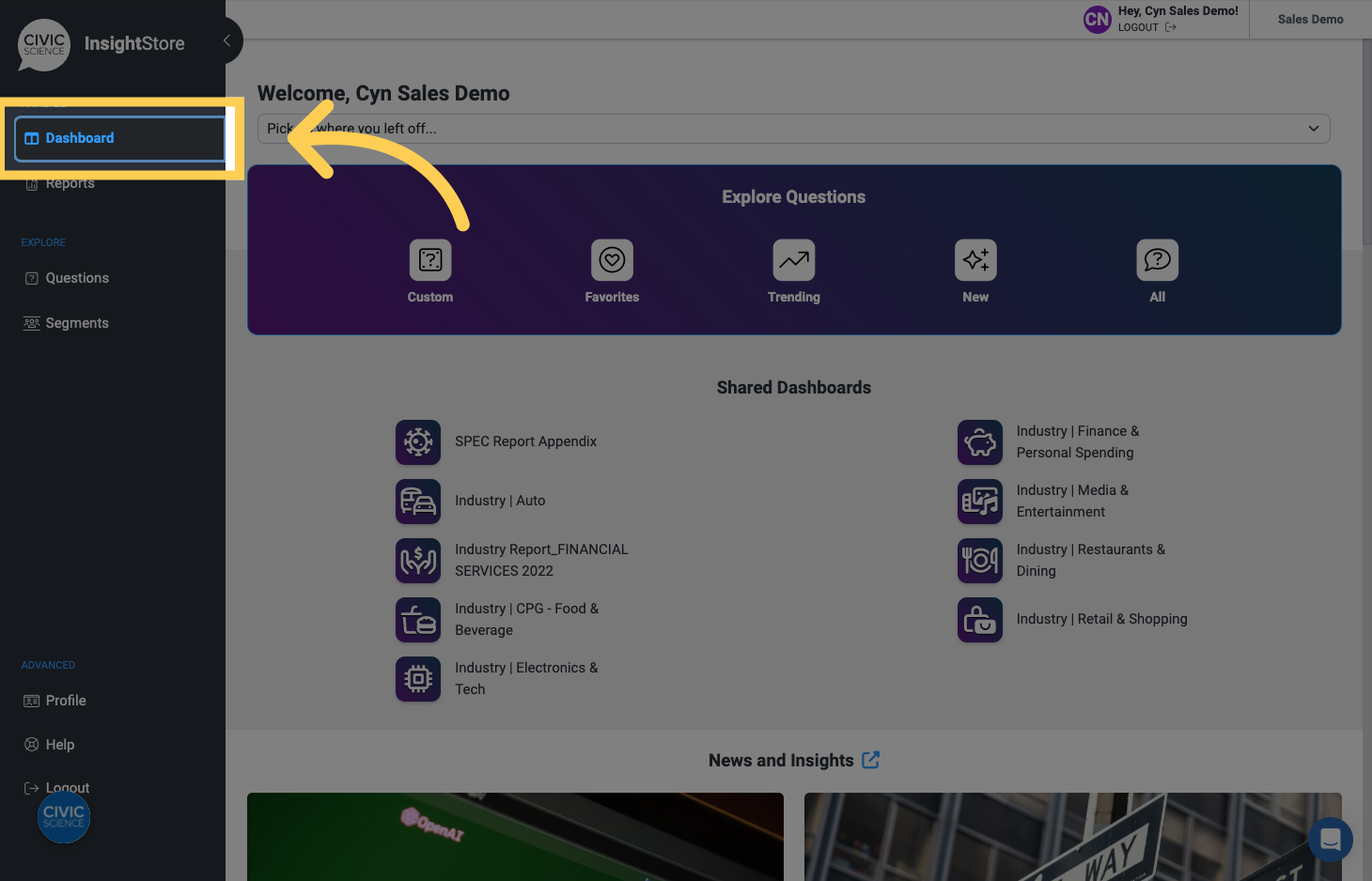Open Industry | Electronics & Tech link
The image size is (1372, 881).
526,678
